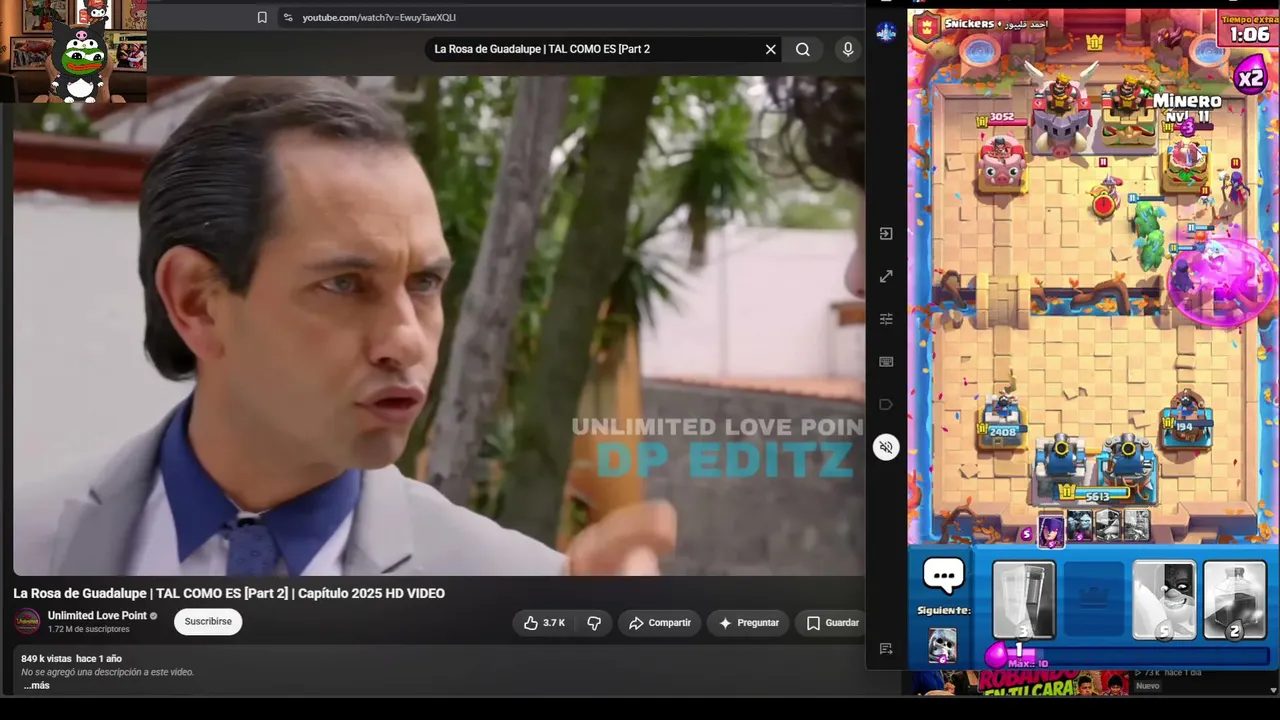Viewport: 1280px width, 720px height.
Task: Click the video player showing the man
Action: (439, 326)
